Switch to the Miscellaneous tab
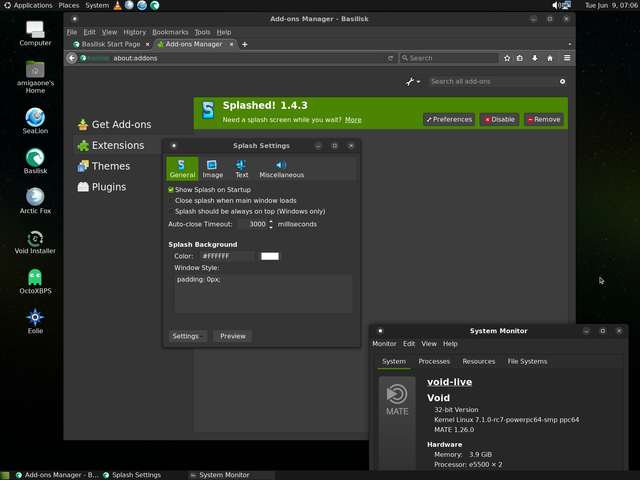Viewport: 640px width, 480px height. (x=282, y=169)
